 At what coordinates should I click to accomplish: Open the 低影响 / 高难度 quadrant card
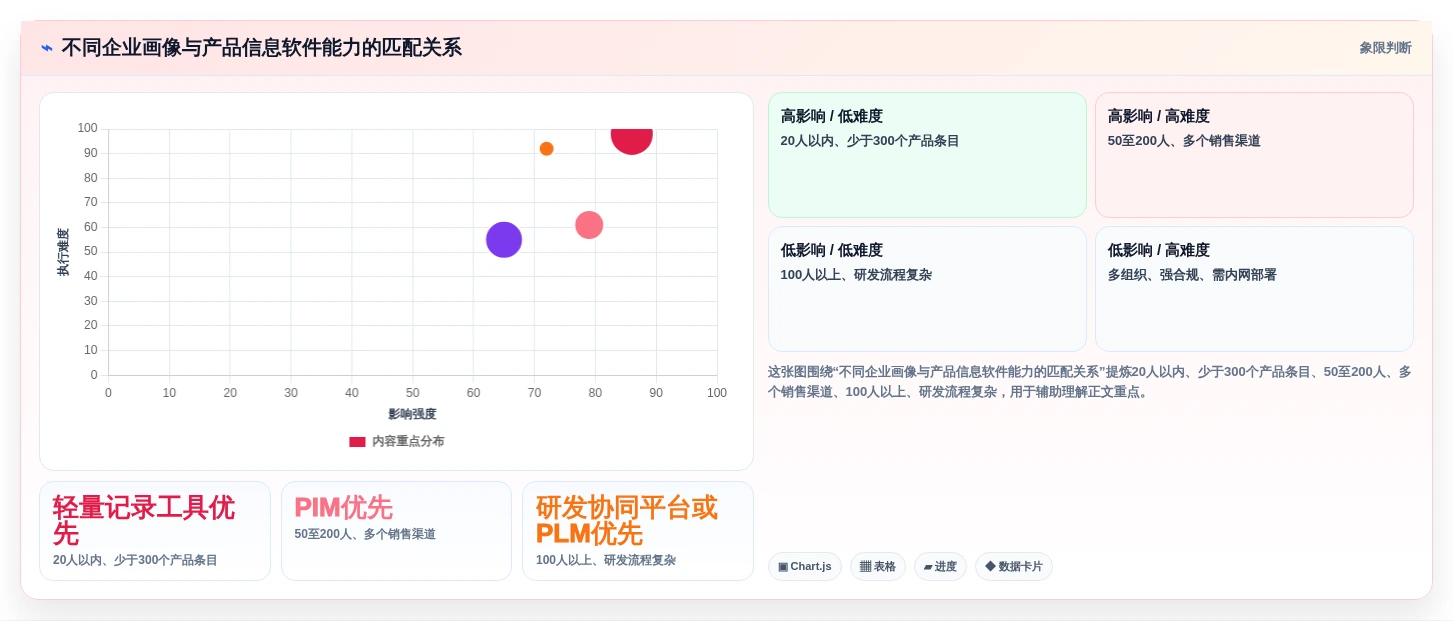[x=1254, y=289]
